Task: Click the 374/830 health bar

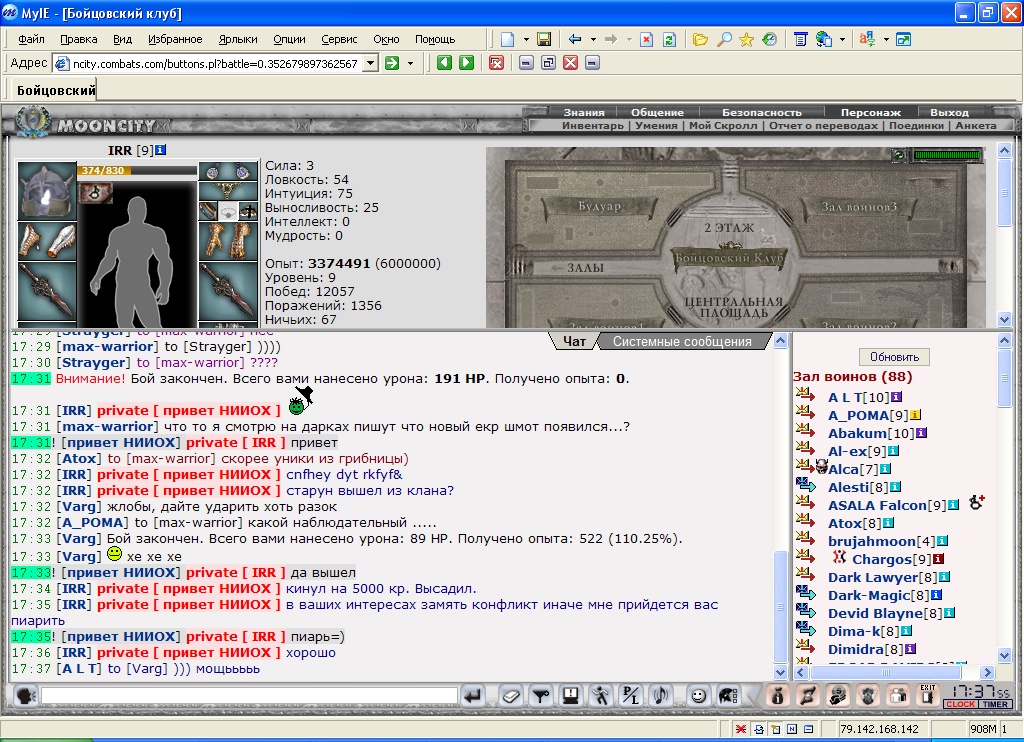Action: coord(136,170)
